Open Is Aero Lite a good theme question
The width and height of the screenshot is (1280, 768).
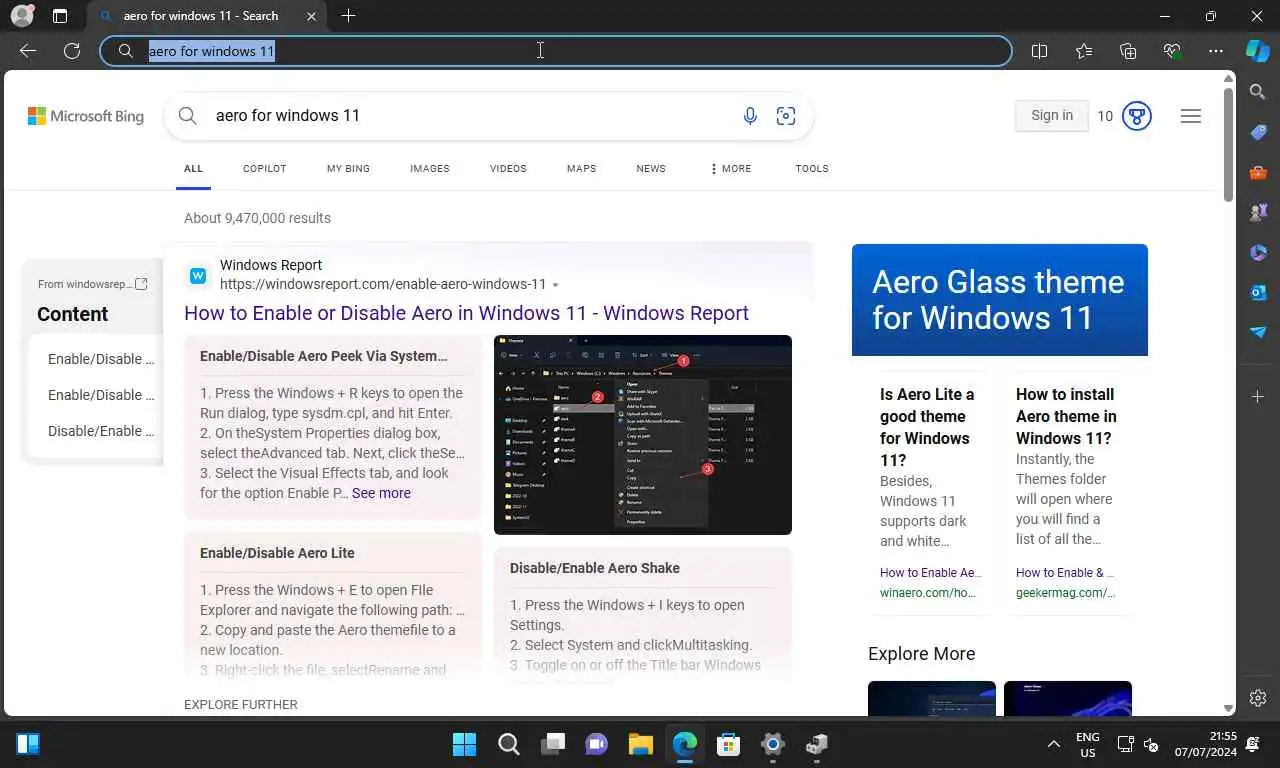927,427
